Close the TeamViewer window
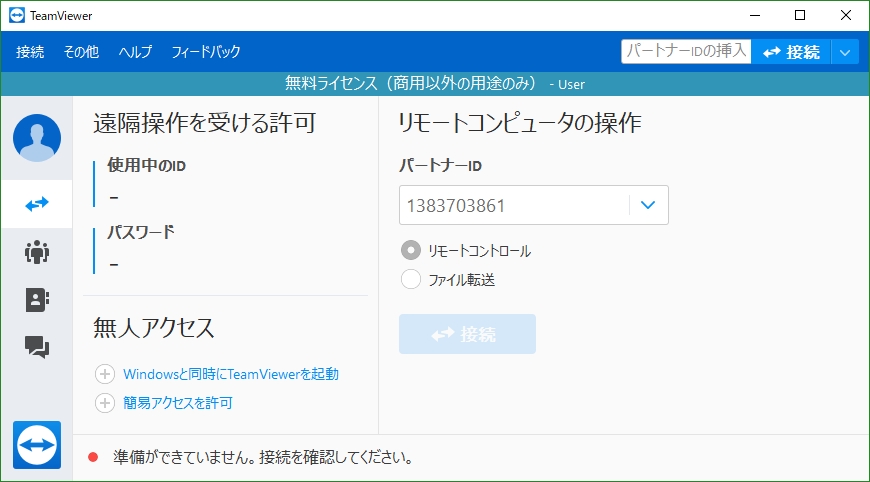This screenshot has height=482, width=870. coord(846,16)
